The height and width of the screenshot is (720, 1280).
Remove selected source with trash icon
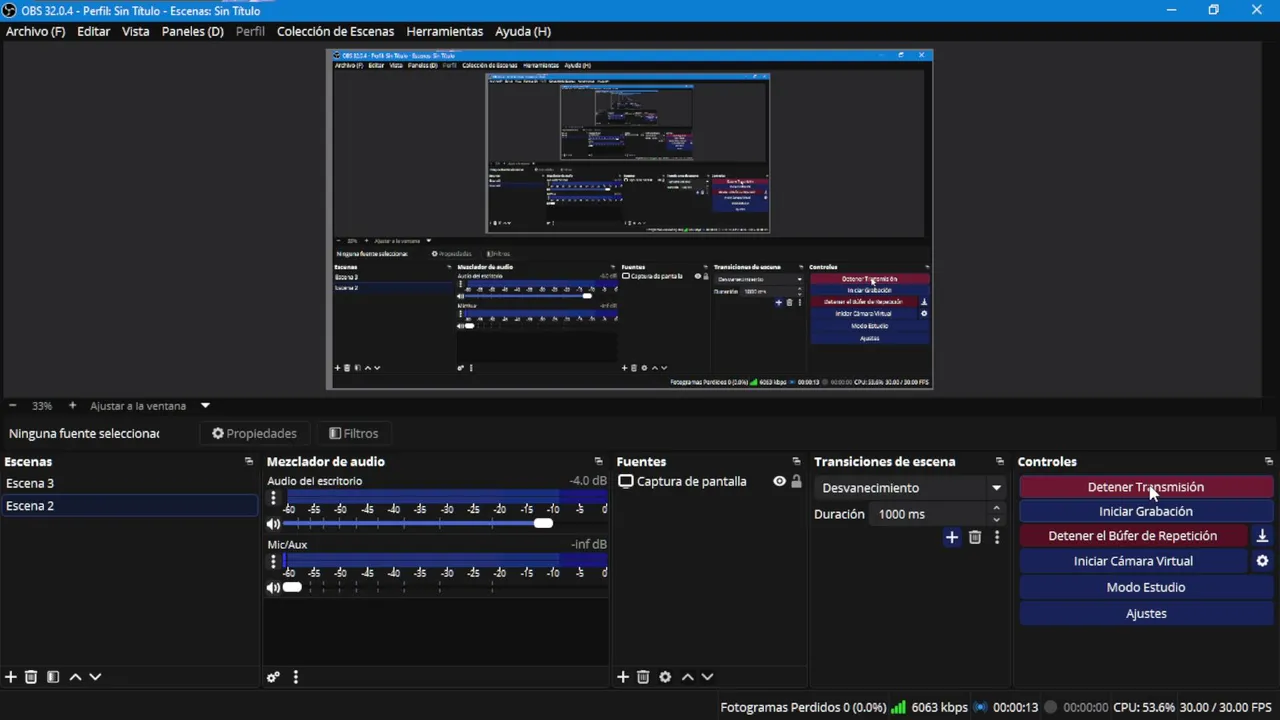tap(643, 677)
